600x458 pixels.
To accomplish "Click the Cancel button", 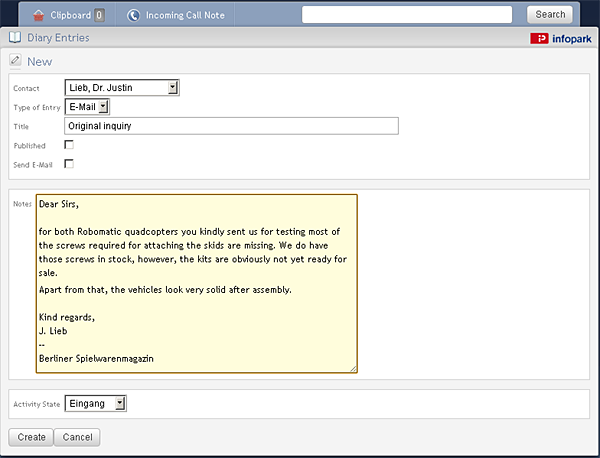I will click(77, 437).
